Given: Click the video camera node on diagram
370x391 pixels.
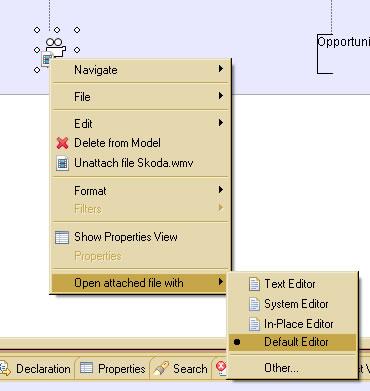Looking at the screenshot, I should [56, 47].
